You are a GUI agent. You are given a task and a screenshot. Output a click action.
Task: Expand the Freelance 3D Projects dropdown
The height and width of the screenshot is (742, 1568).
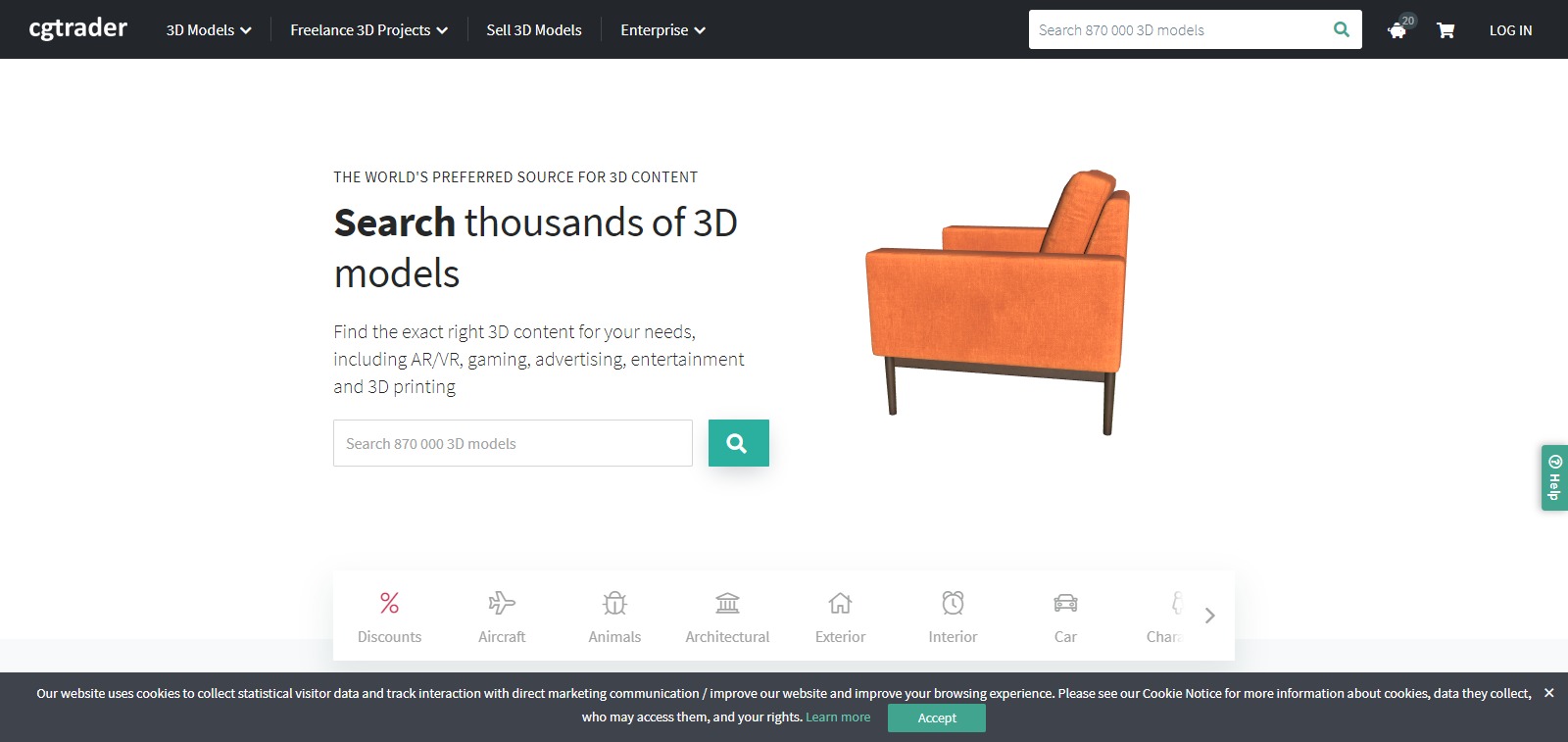[x=369, y=30]
